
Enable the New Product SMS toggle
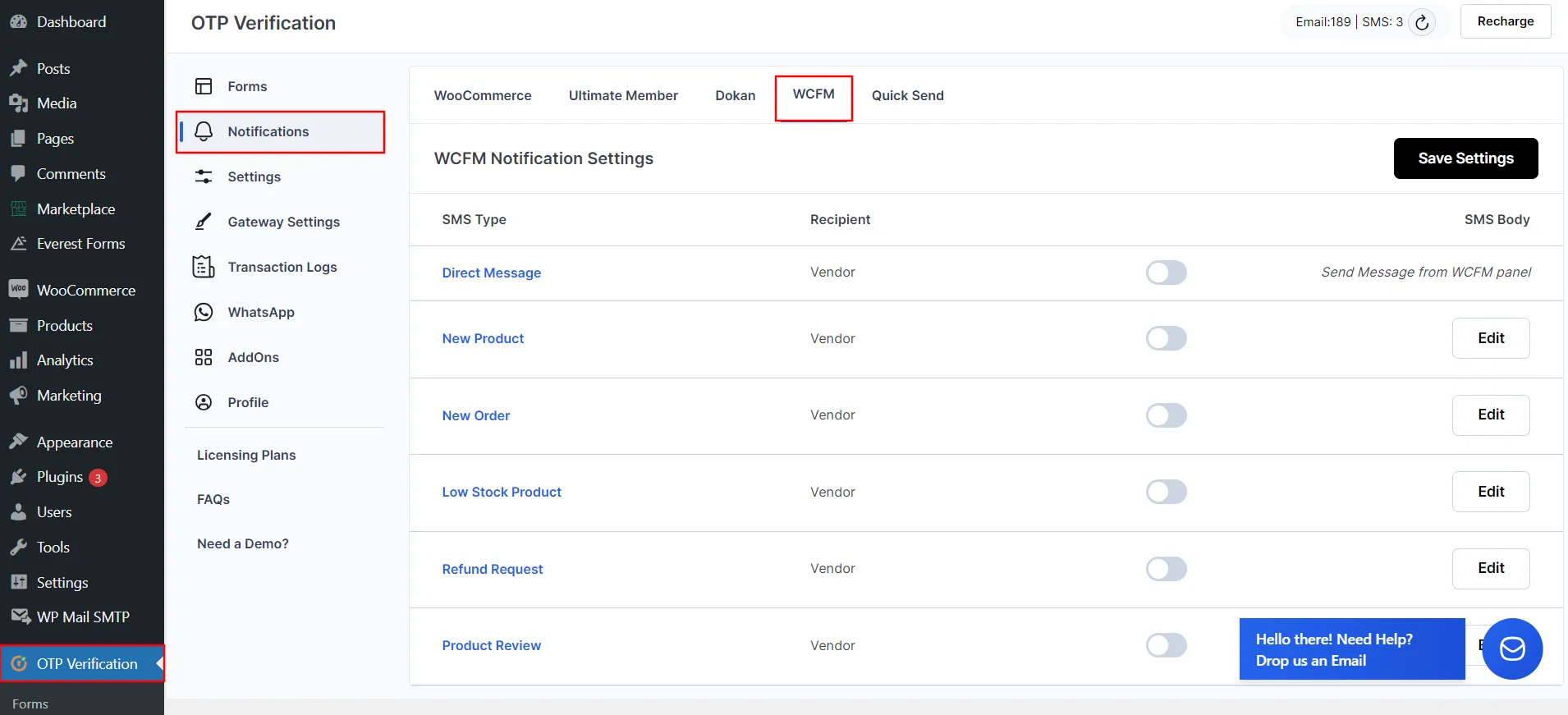1167,338
